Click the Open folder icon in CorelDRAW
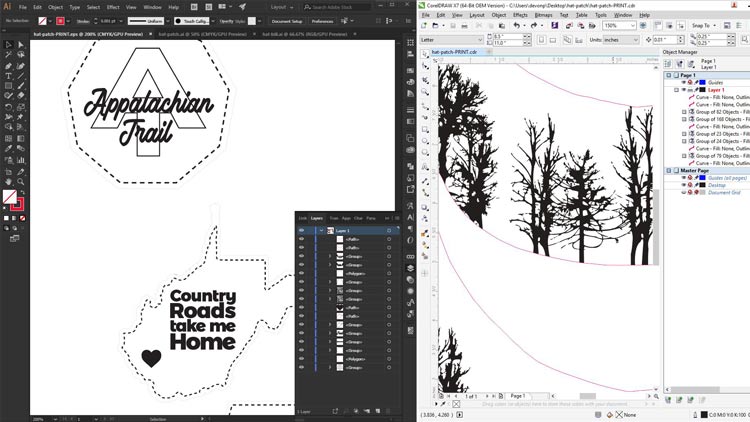The width and height of the screenshot is (750, 422). [x=435, y=25]
